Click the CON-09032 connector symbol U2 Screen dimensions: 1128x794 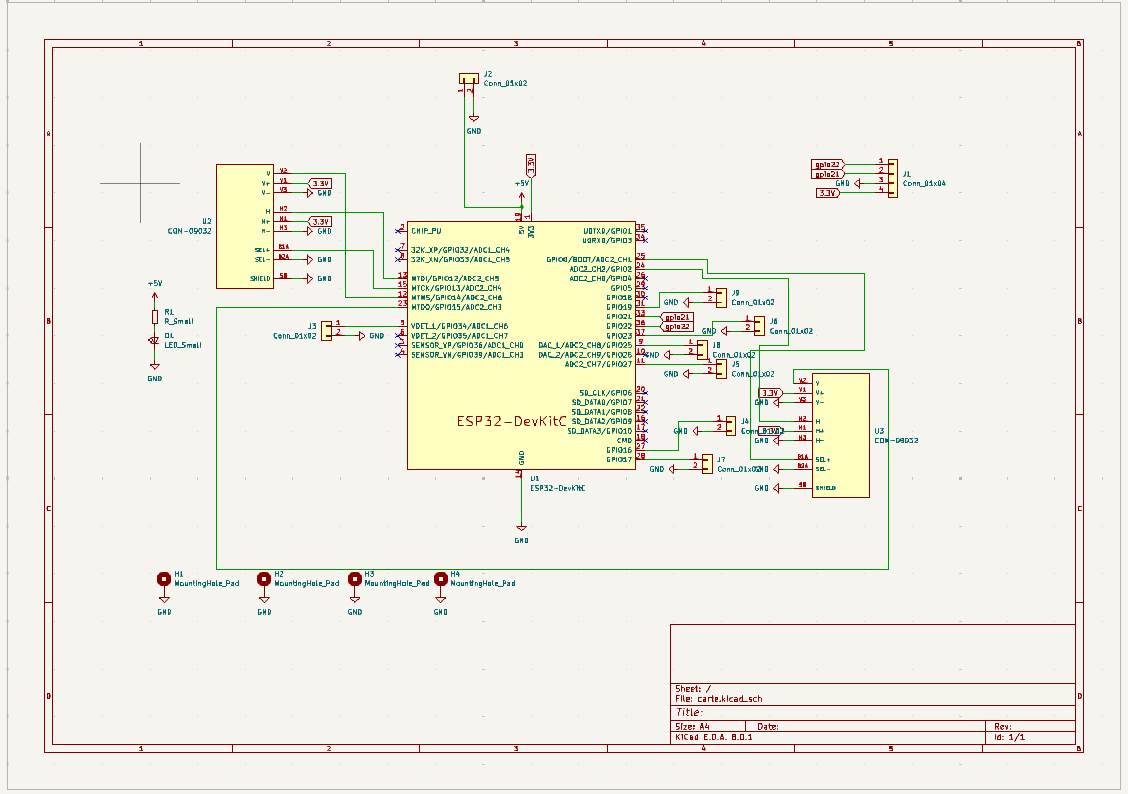245,225
